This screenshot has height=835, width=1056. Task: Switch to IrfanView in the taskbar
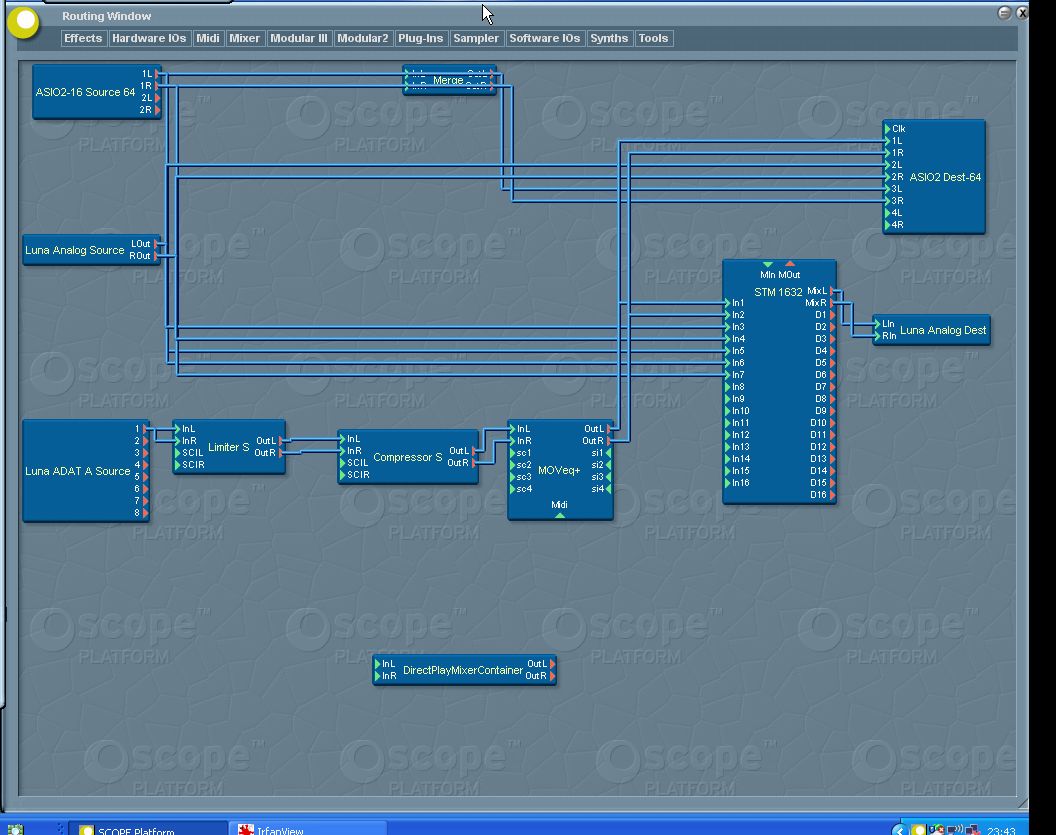click(308, 828)
